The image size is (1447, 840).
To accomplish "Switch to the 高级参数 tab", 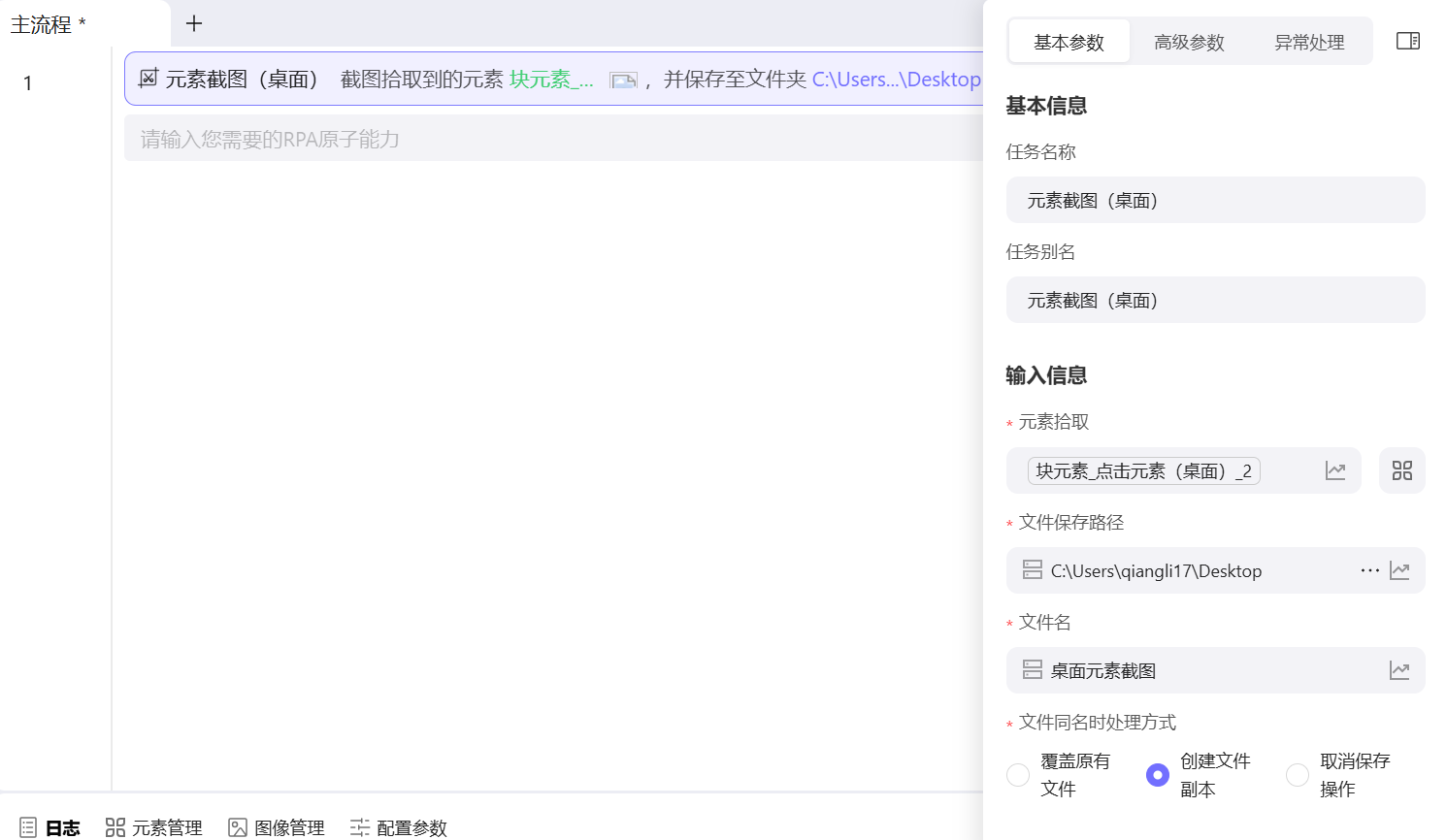I will click(x=1188, y=41).
